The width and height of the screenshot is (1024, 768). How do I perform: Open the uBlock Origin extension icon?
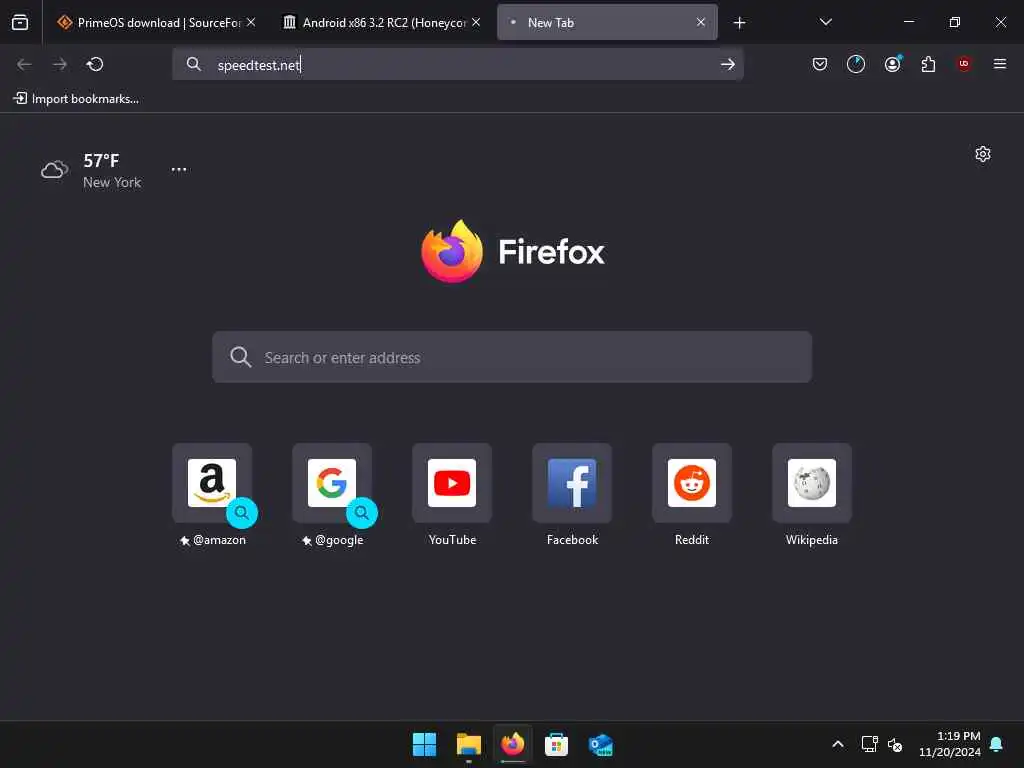[964, 64]
